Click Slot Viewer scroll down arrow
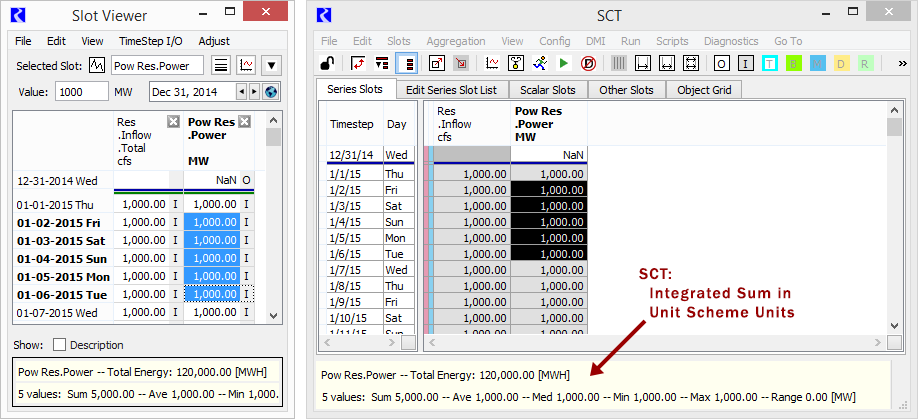This screenshot has width=918, height=419. 273,315
